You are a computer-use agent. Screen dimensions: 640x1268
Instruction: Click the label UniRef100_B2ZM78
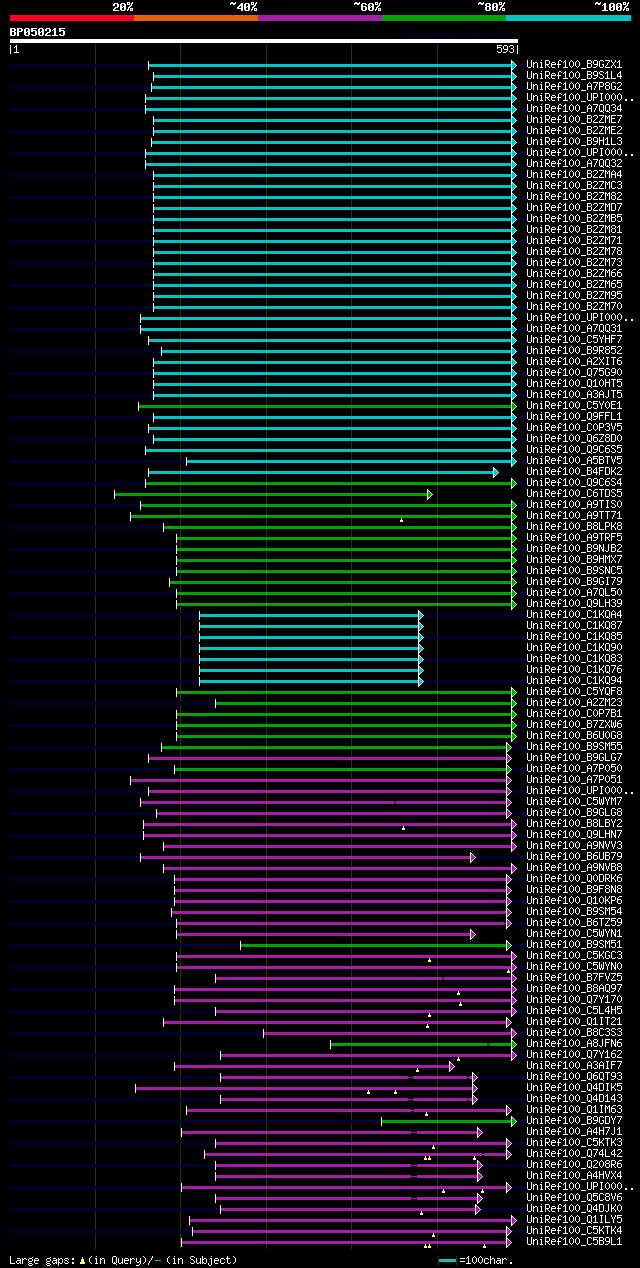[x=575, y=252]
